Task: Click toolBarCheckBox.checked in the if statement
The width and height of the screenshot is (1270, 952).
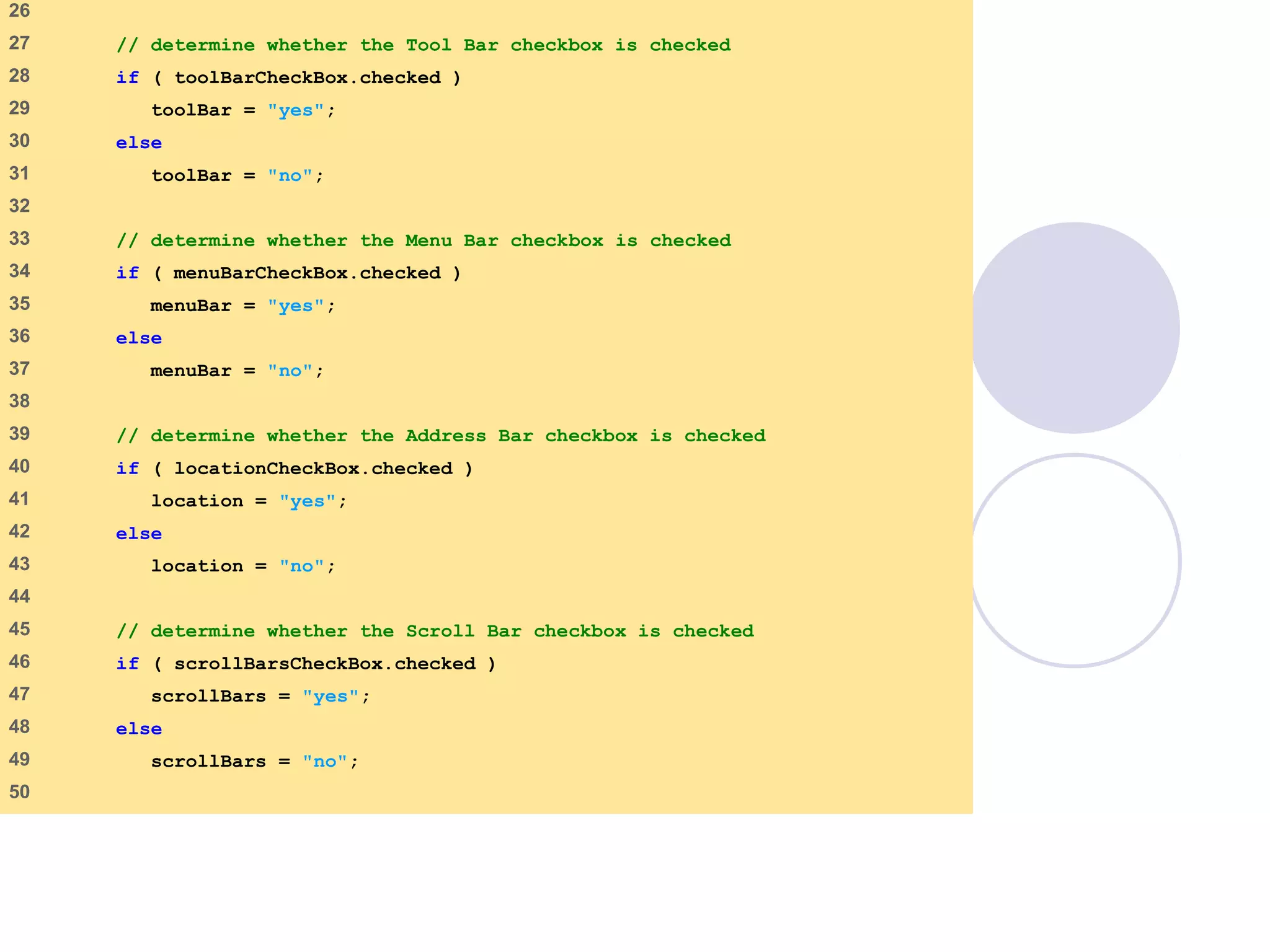Action: 308,78
